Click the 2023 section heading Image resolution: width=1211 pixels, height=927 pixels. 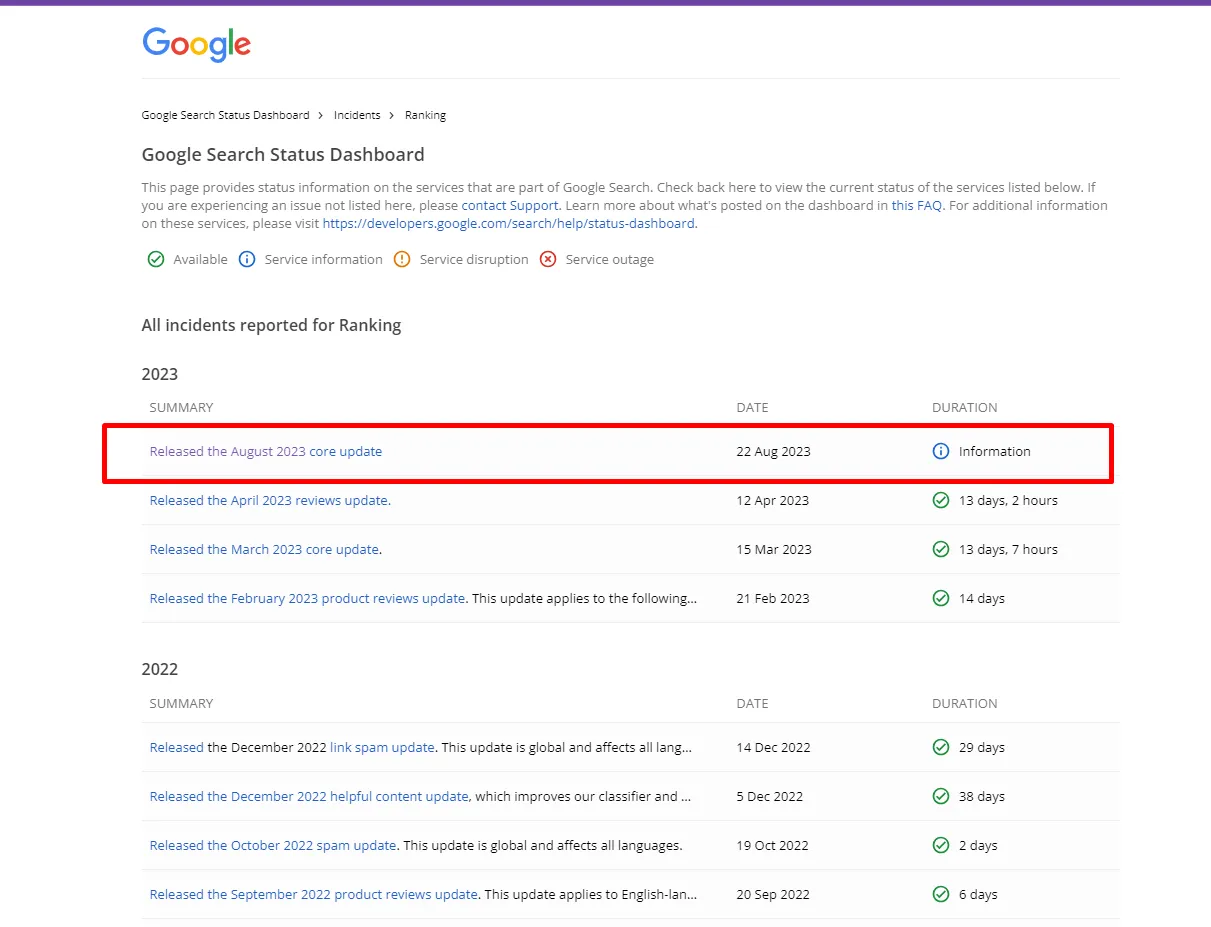pyautogui.click(x=160, y=374)
